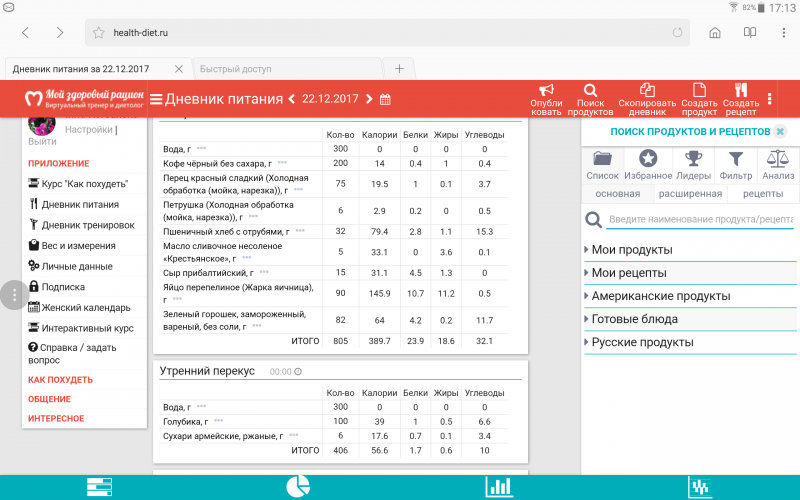The image size is (800, 500).
Task: Click the product name search field
Action: click(x=698, y=219)
